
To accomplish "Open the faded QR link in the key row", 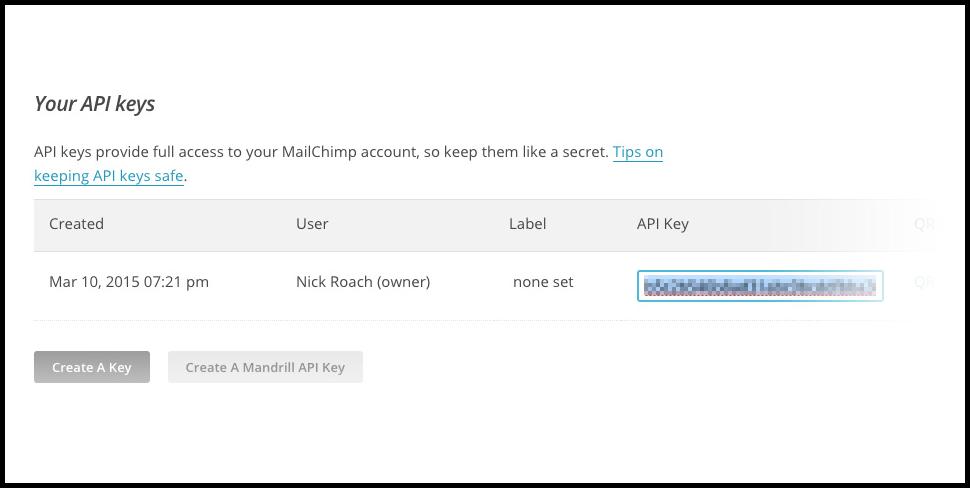I will (923, 282).
